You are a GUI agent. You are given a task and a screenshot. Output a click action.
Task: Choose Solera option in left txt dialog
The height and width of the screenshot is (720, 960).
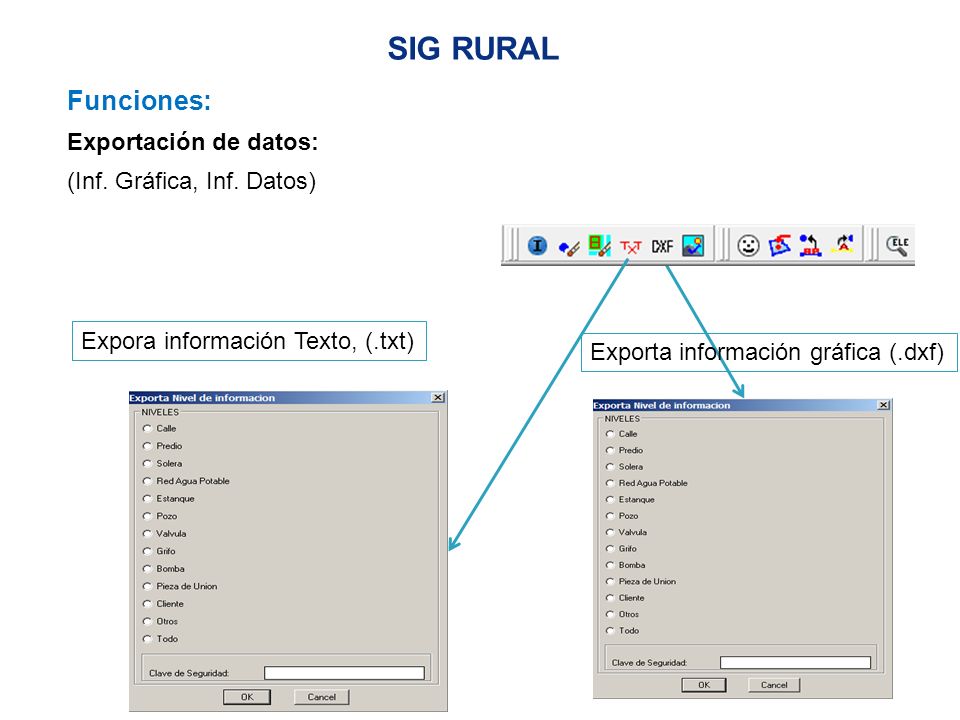point(147,463)
